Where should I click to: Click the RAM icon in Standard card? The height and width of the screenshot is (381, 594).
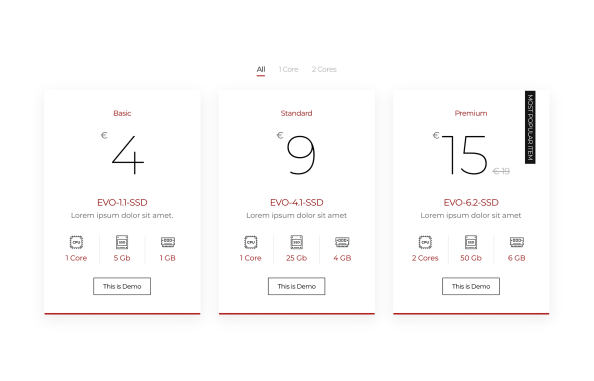[342, 242]
